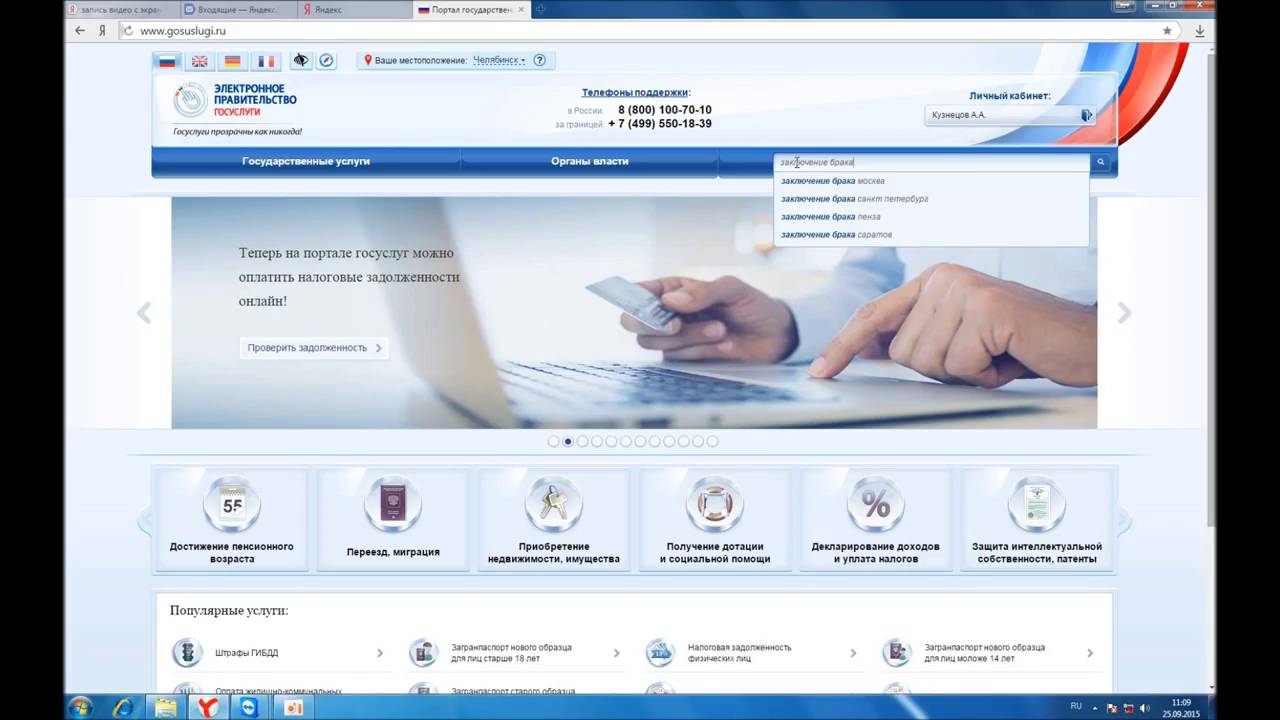Open a new browser tab plus button
1280x720 pixels.
pos(541,9)
